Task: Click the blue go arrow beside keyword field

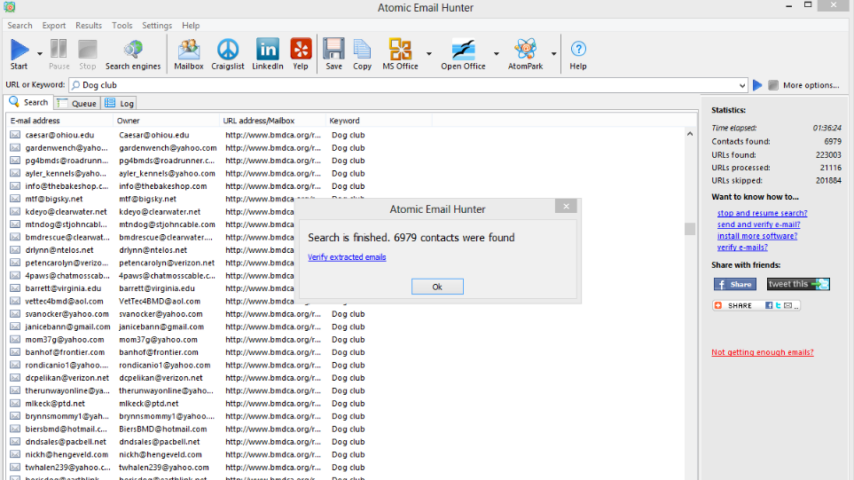Action: 757,85
